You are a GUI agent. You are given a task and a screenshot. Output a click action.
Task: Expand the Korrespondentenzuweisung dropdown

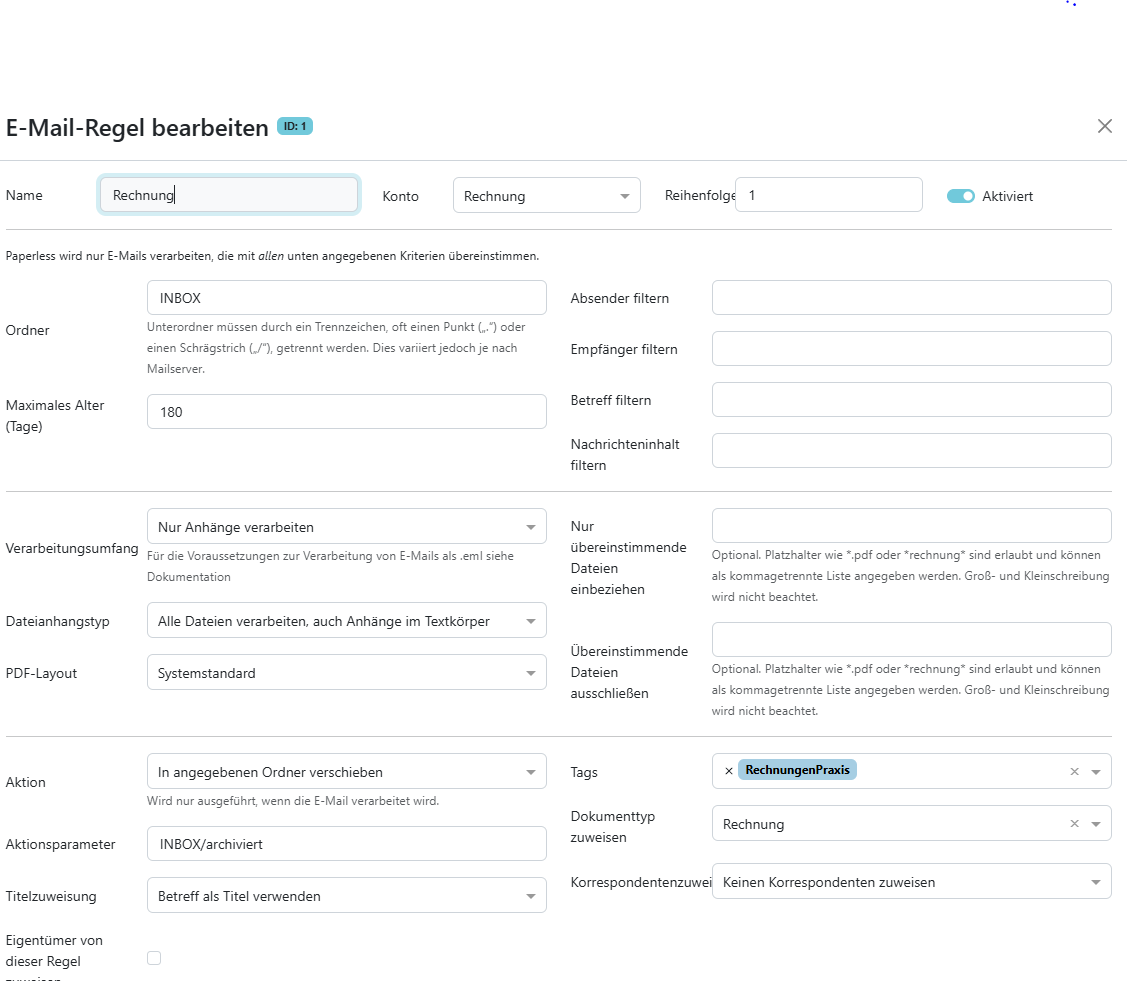911,882
